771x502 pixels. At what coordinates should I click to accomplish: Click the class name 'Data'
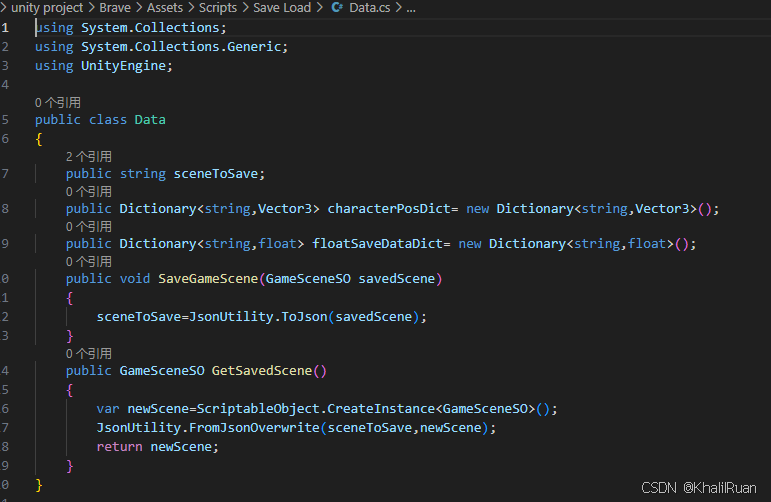(150, 119)
